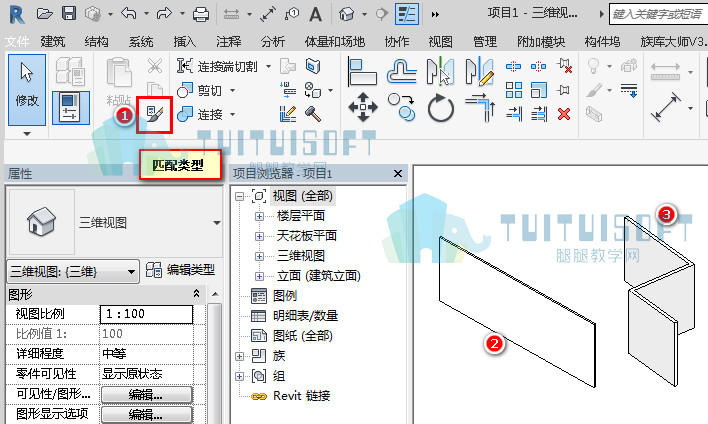Image resolution: width=708 pixels, height=424 pixels.
Task: Click the Print icon in quick access toolbar
Action: [x=201, y=14]
